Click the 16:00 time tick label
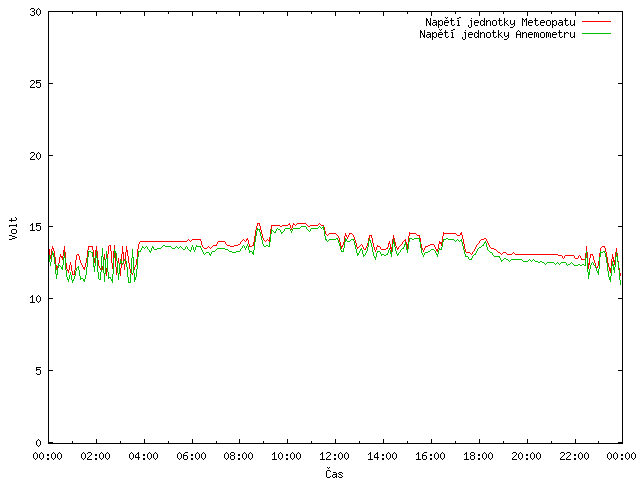Screen dimensions: 640x480 pos(430,456)
